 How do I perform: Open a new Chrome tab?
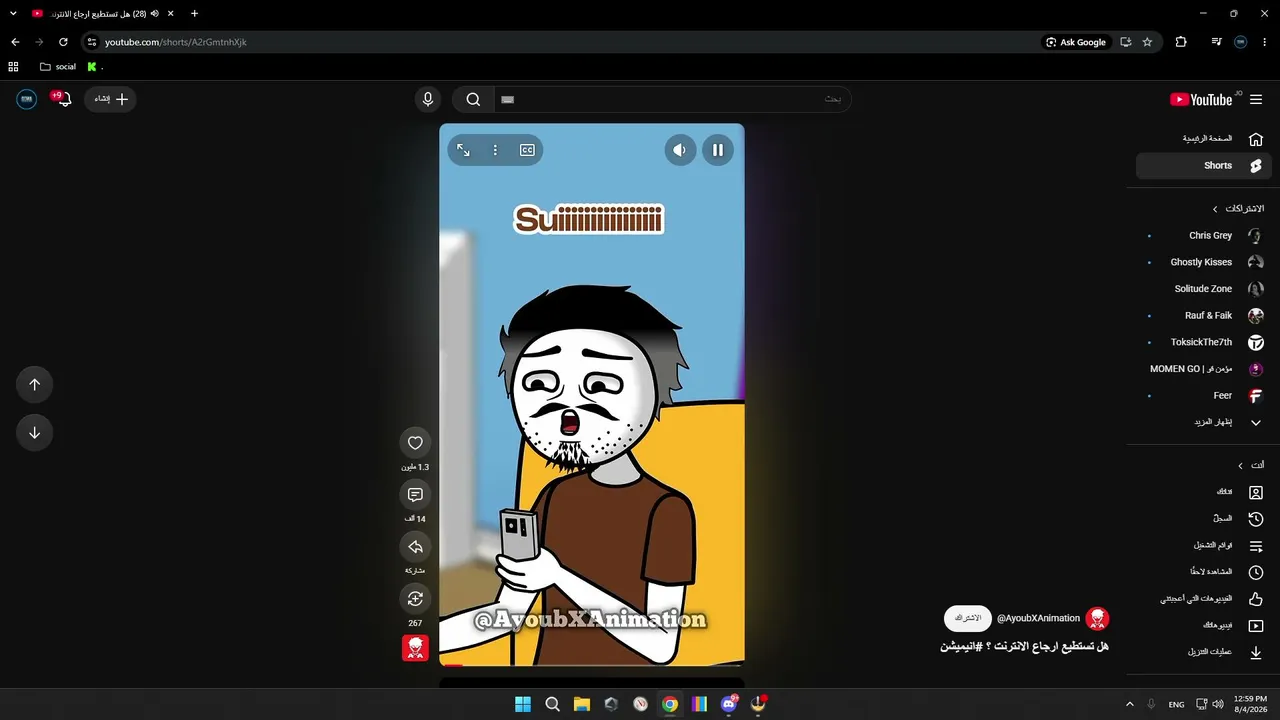194,13
